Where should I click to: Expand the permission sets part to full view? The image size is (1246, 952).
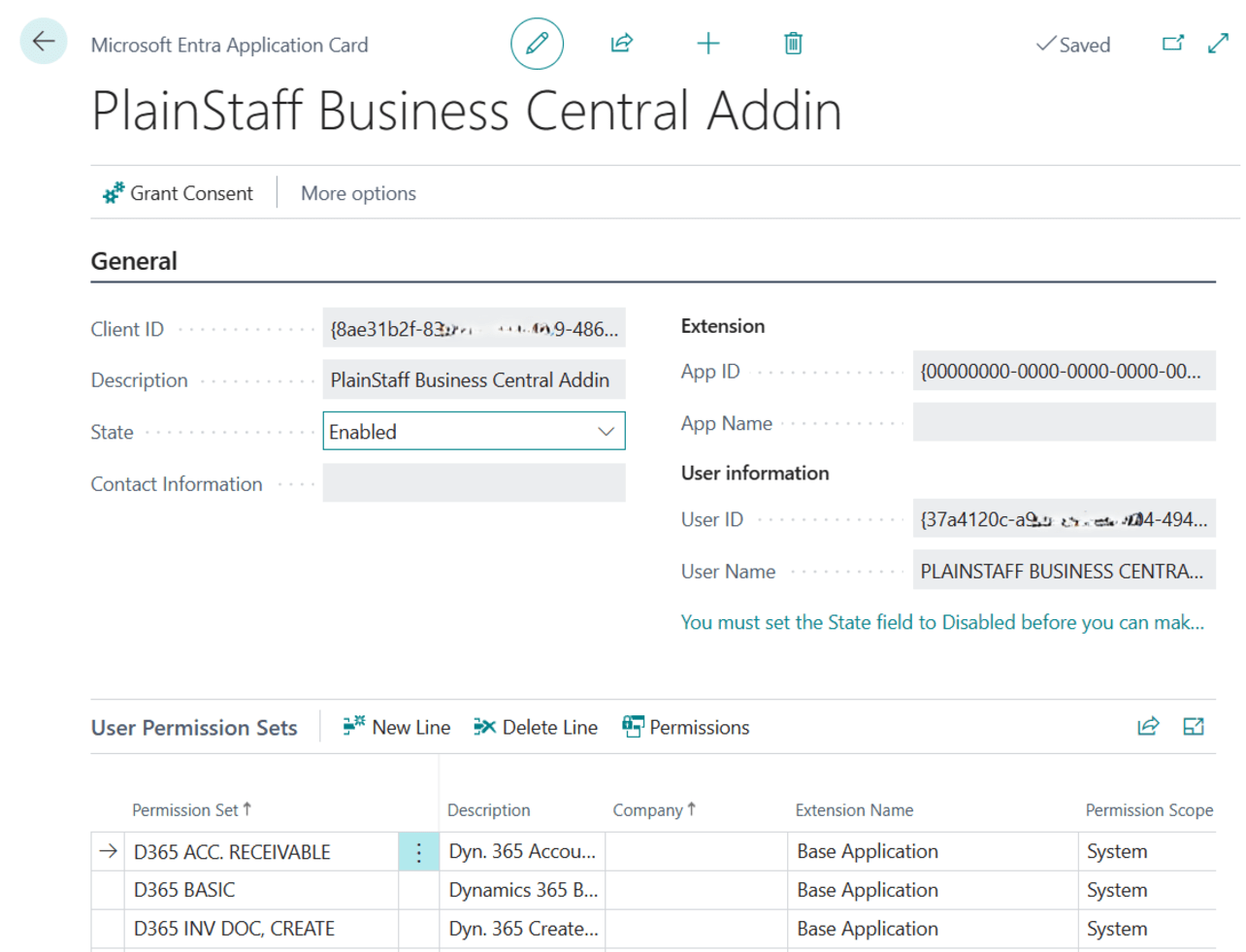1194,726
